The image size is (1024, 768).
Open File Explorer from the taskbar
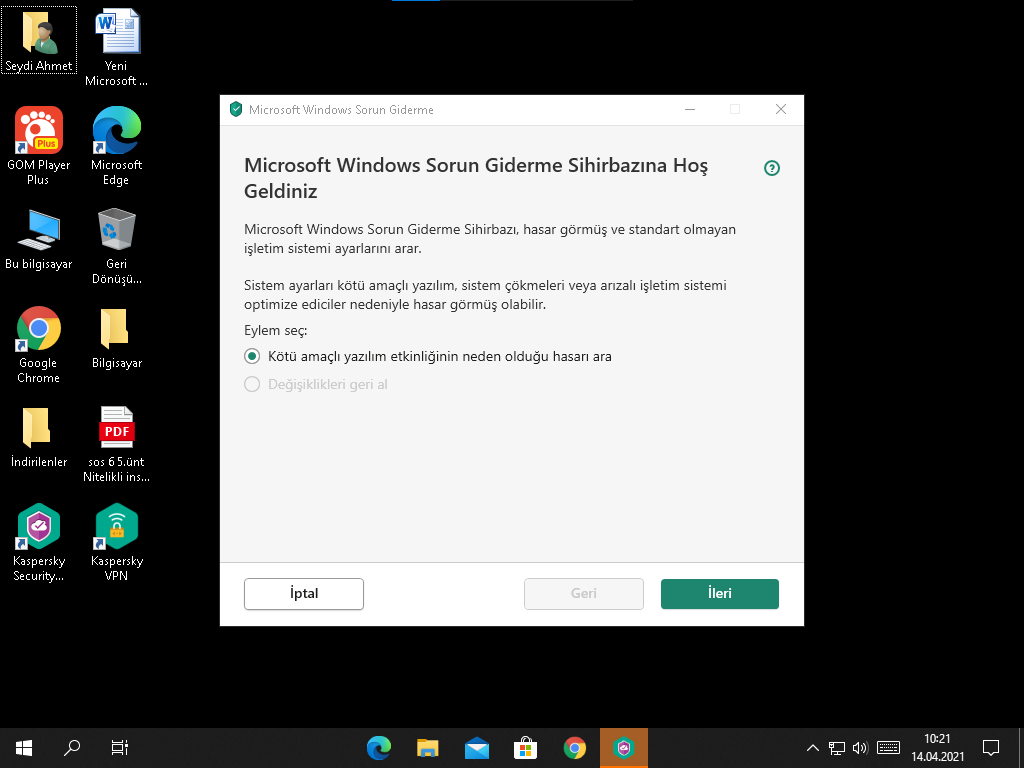pyautogui.click(x=428, y=748)
